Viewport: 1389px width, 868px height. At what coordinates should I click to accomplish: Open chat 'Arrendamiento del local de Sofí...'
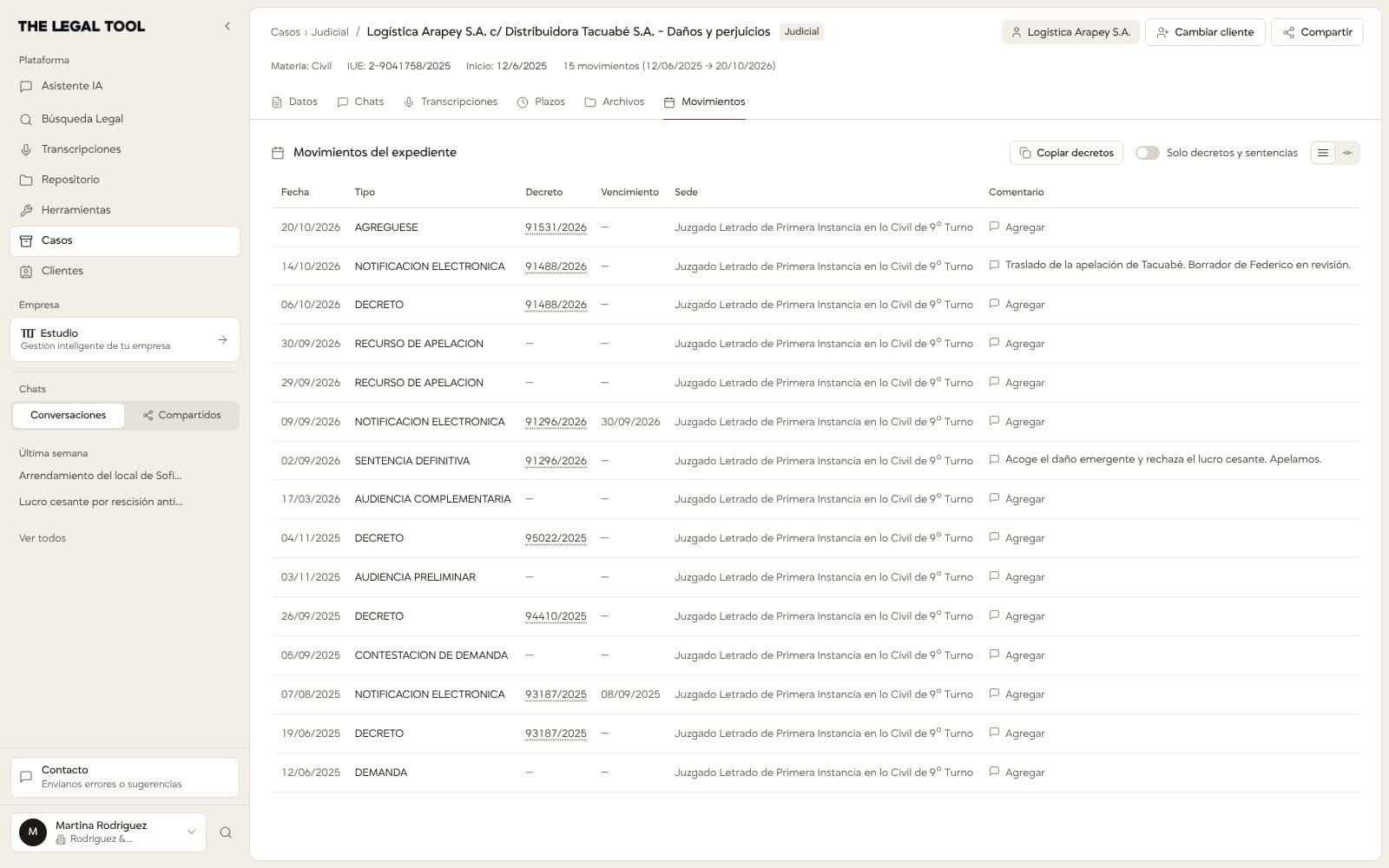[x=101, y=476]
